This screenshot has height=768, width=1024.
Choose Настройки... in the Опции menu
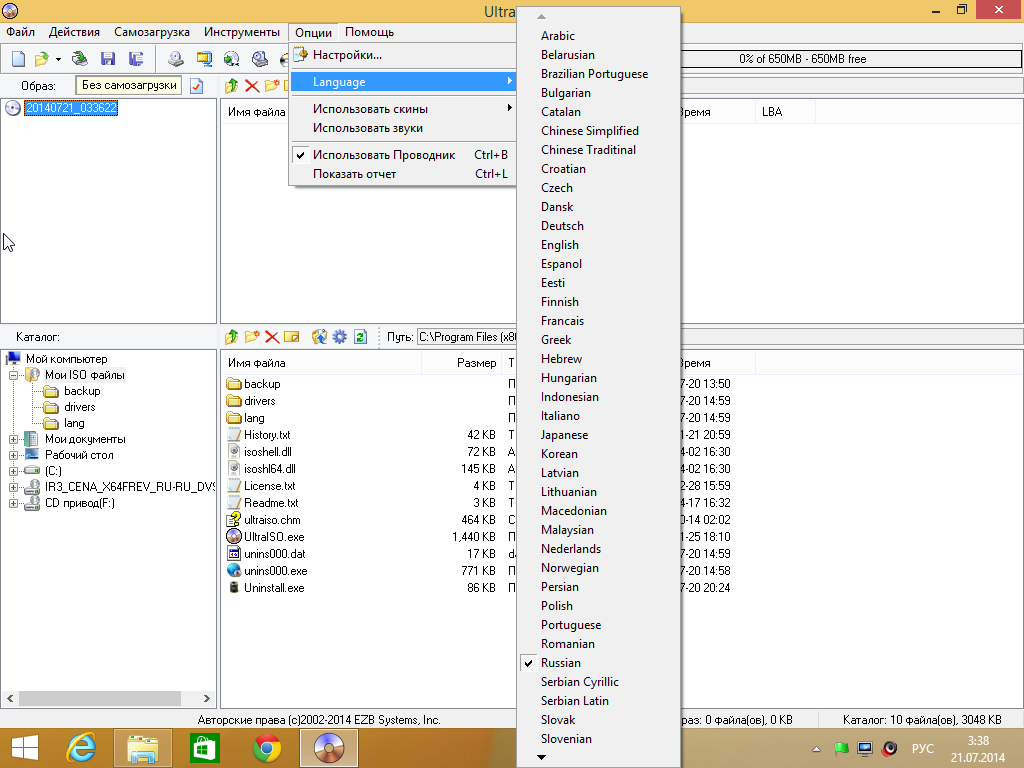402,55
